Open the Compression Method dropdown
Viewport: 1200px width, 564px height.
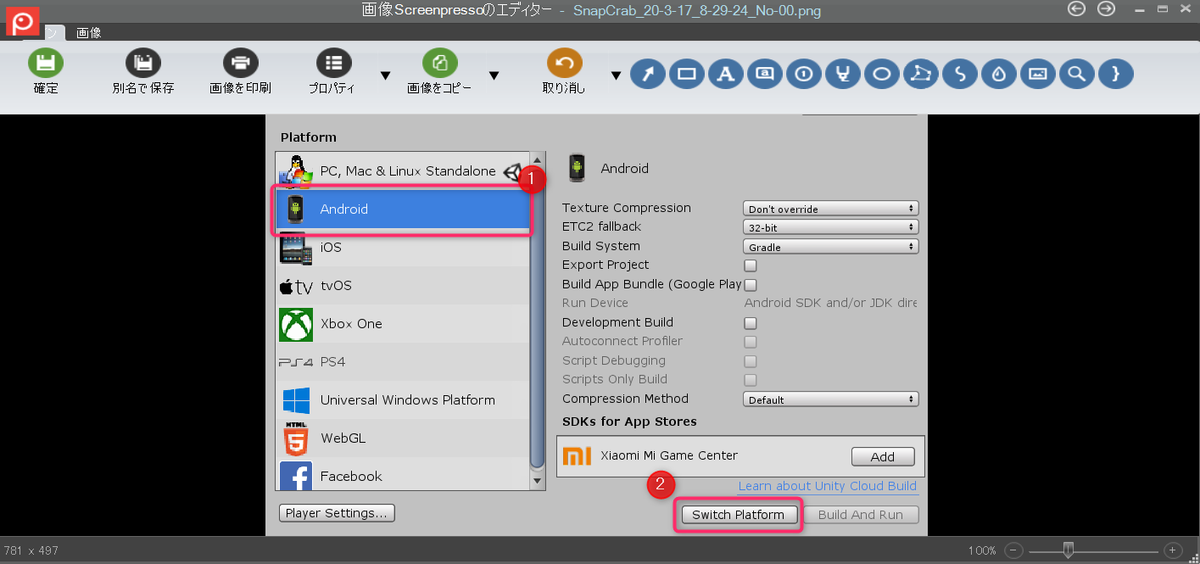[x=830, y=399]
